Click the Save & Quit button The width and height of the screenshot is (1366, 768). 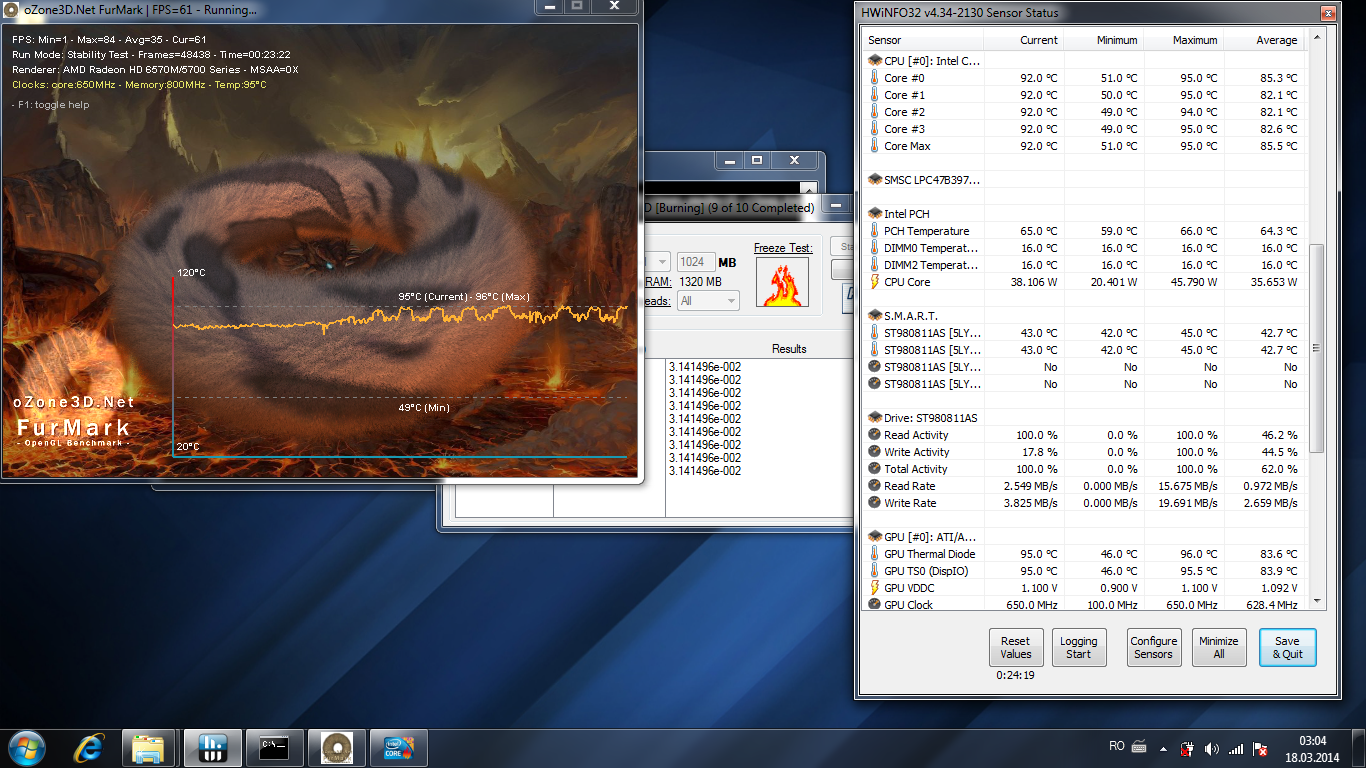(x=1287, y=647)
